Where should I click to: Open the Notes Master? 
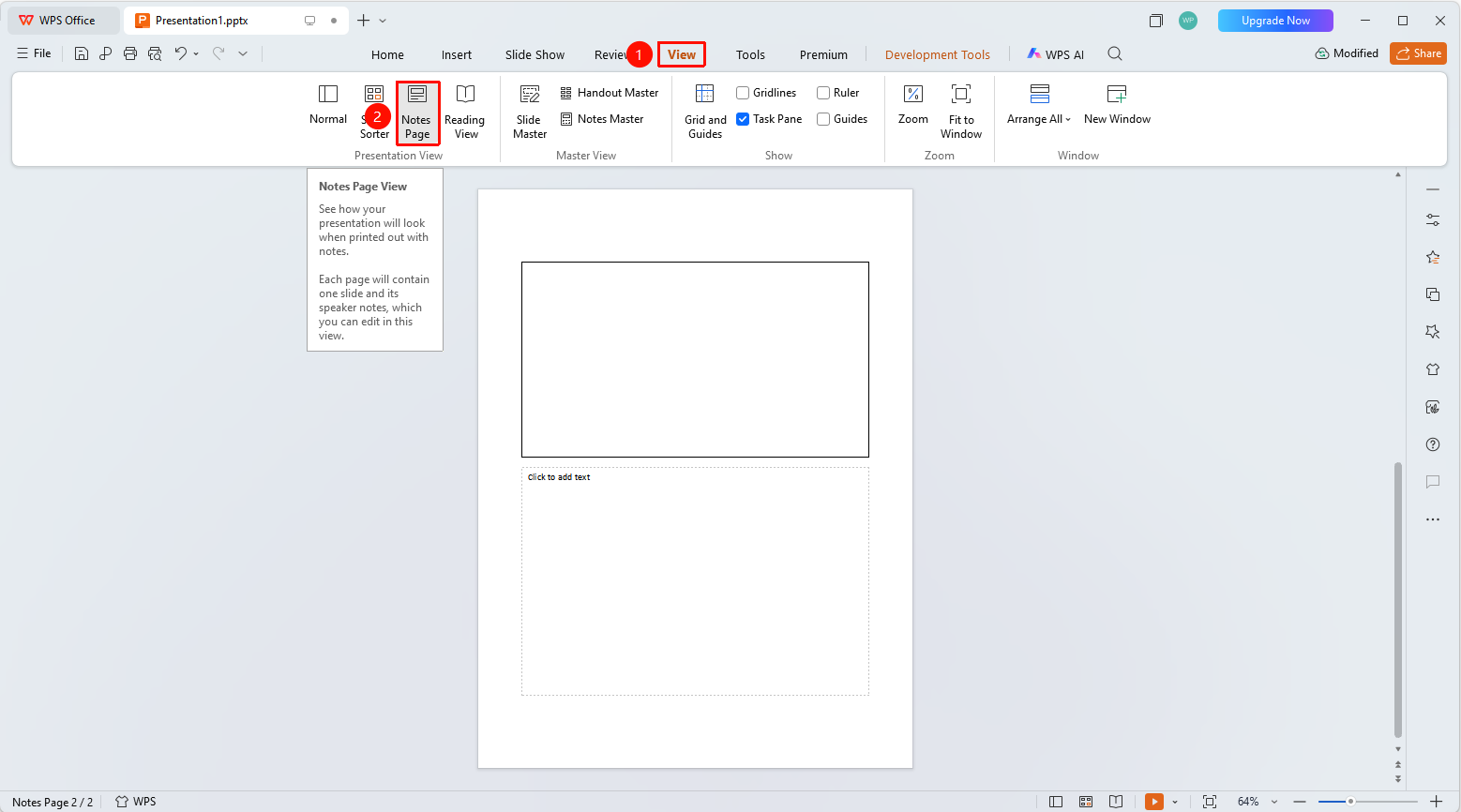(x=602, y=119)
